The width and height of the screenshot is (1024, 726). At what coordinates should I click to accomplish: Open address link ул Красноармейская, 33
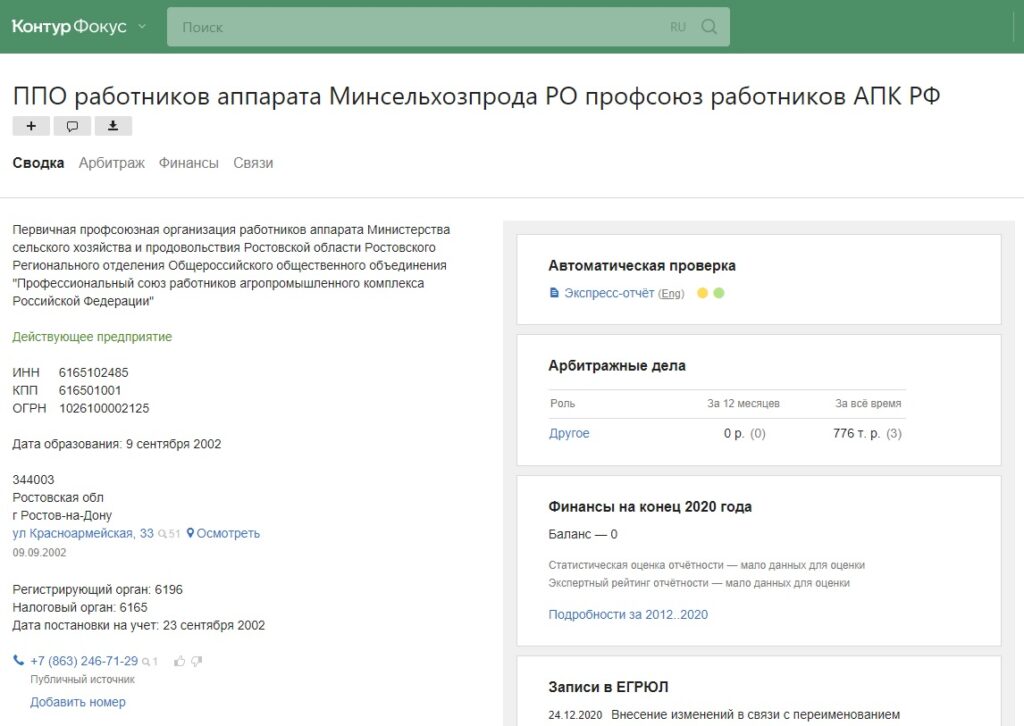83,533
